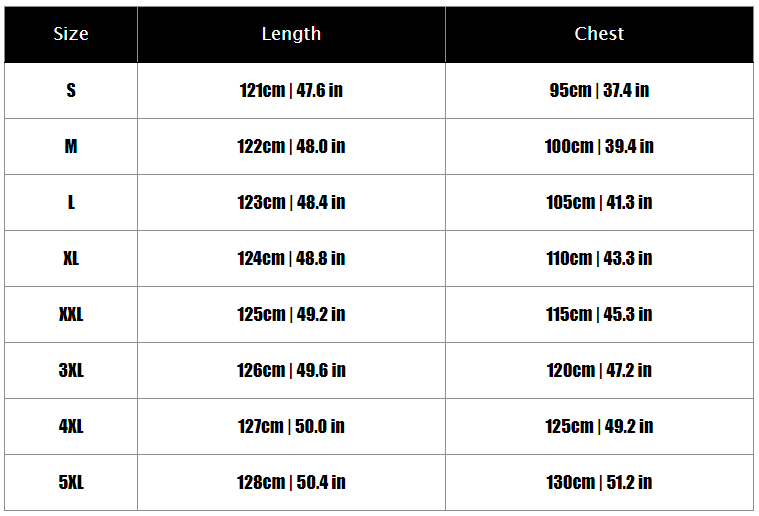Select the XXL size cell
The height and width of the screenshot is (516, 759).
click(x=71, y=315)
